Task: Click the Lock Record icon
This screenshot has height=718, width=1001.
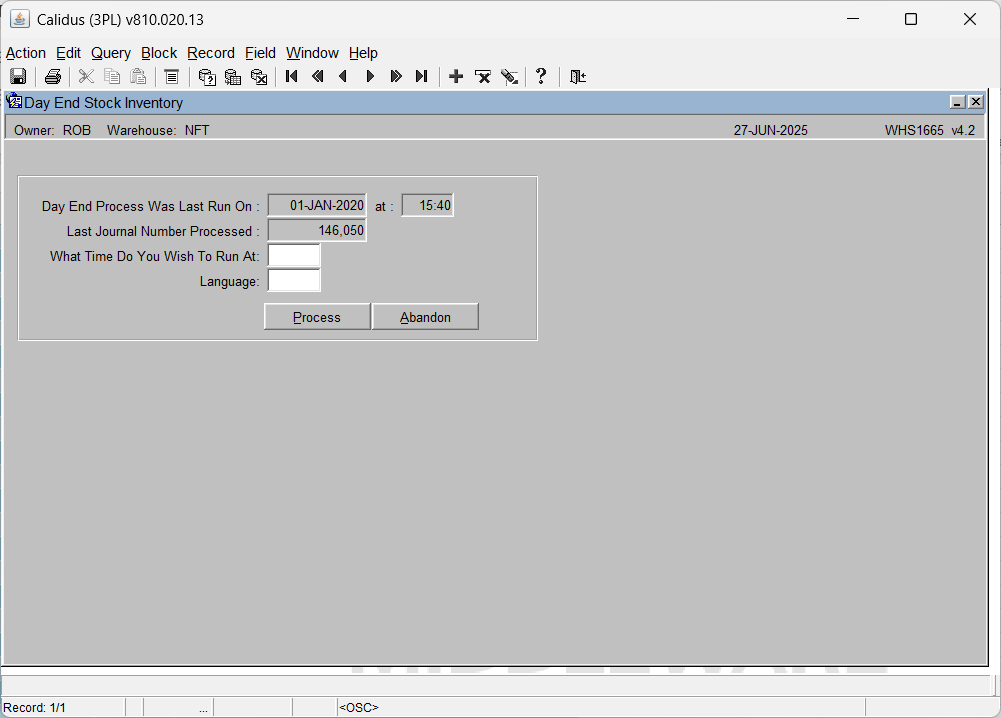Action: click(509, 77)
